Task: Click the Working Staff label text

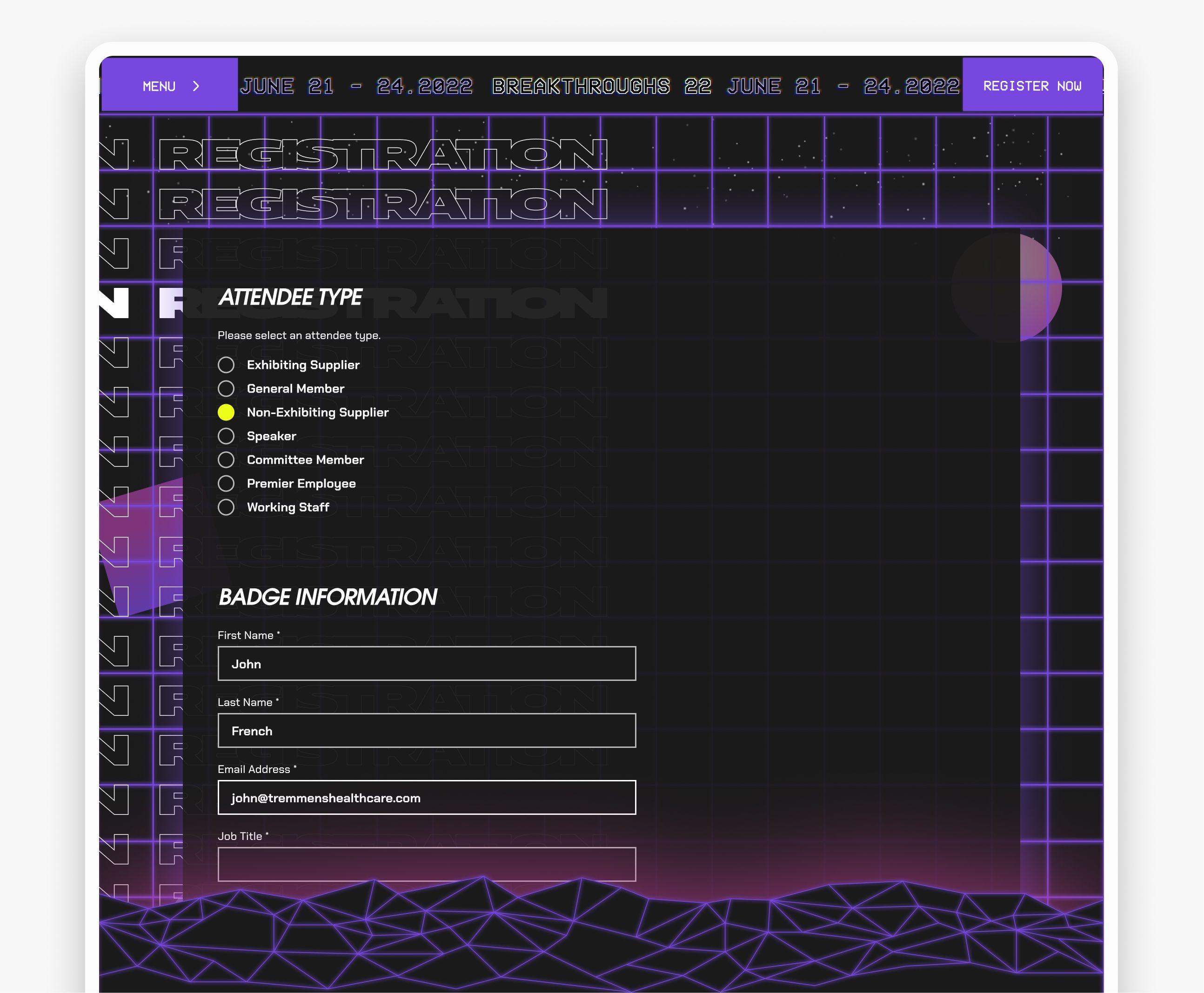Action: (288, 507)
